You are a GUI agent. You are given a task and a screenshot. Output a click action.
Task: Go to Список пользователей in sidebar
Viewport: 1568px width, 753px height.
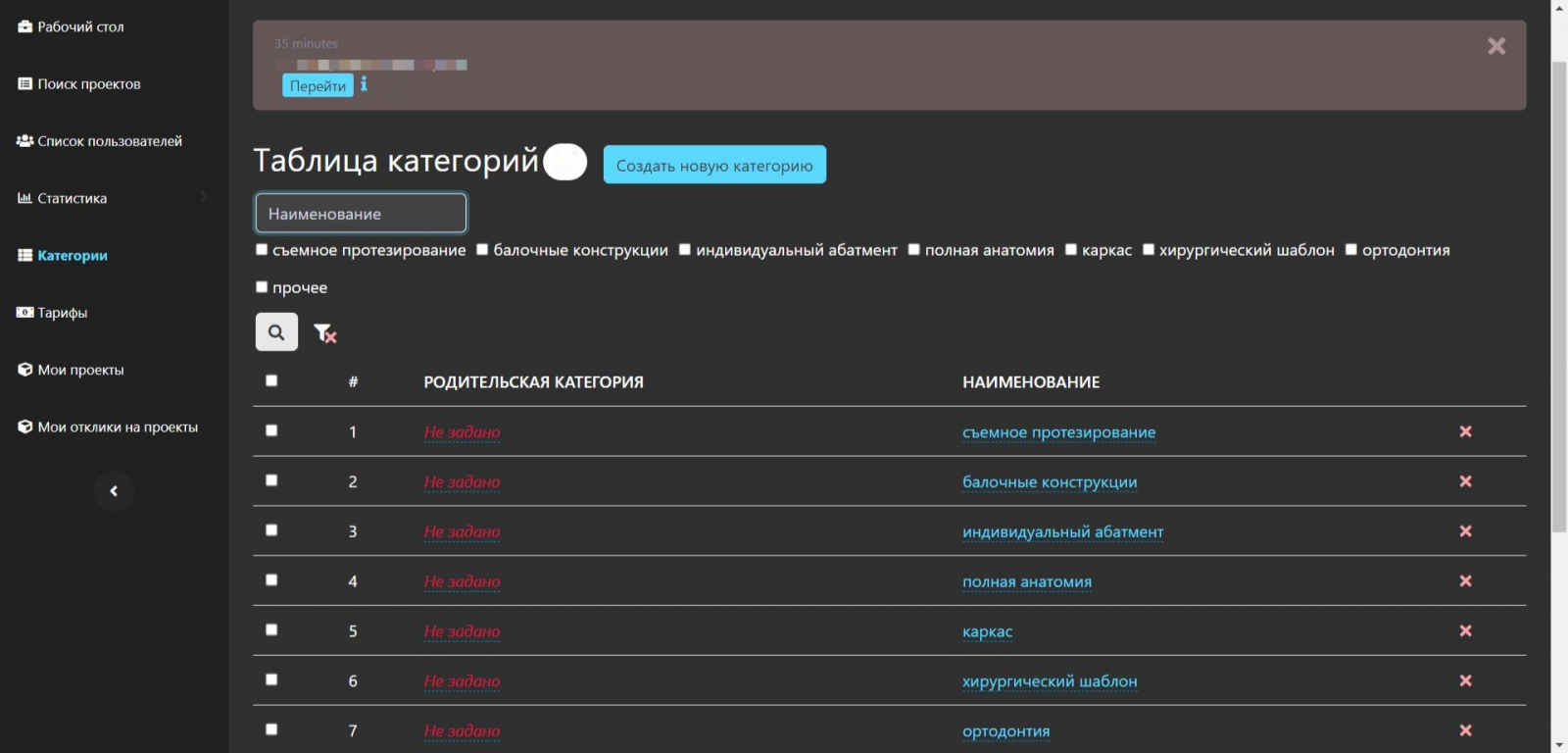[x=109, y=141]
